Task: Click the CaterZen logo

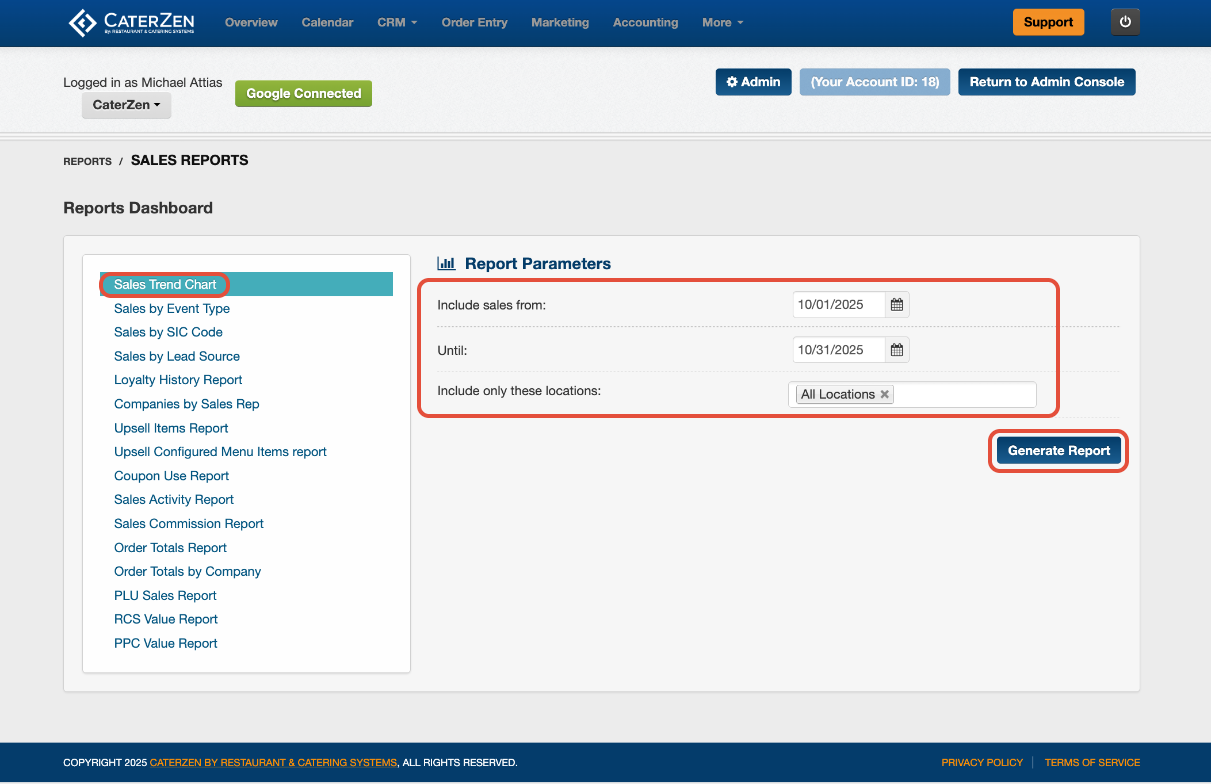Action: pos(131,22)
